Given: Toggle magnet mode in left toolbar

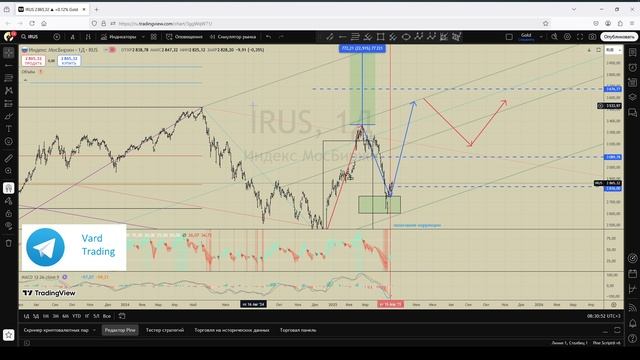Looking at the screenshot, I should coord(9,188).
